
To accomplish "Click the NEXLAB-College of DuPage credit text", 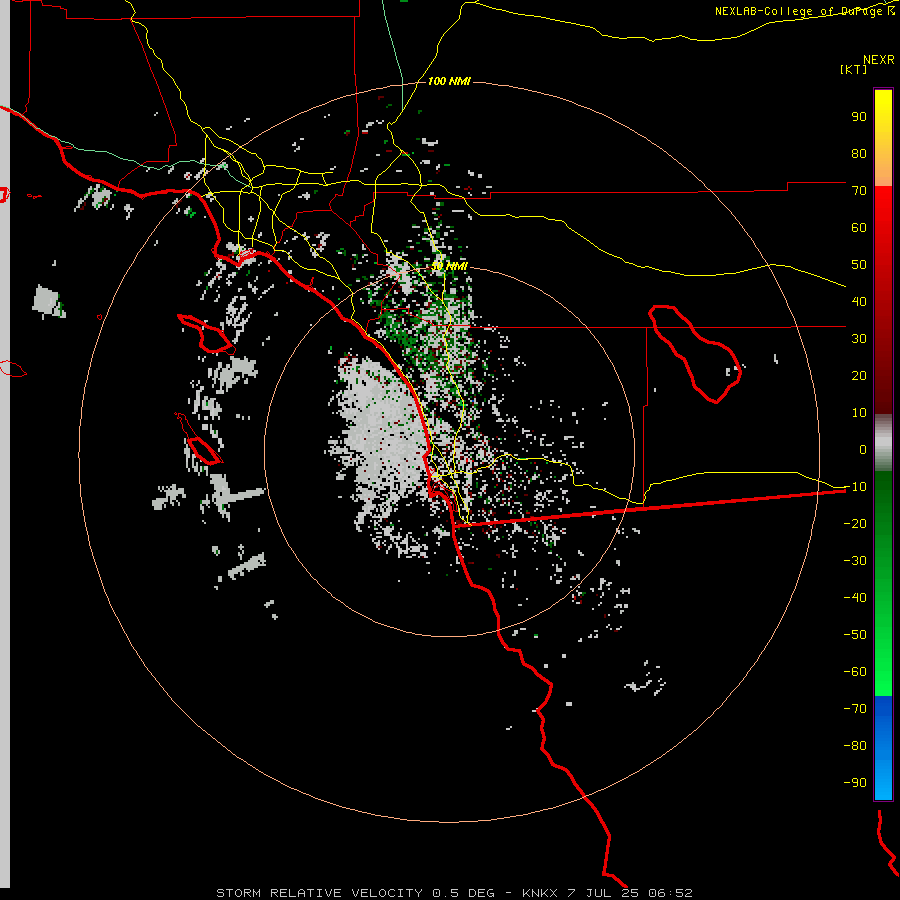I will tap(804, 11).
